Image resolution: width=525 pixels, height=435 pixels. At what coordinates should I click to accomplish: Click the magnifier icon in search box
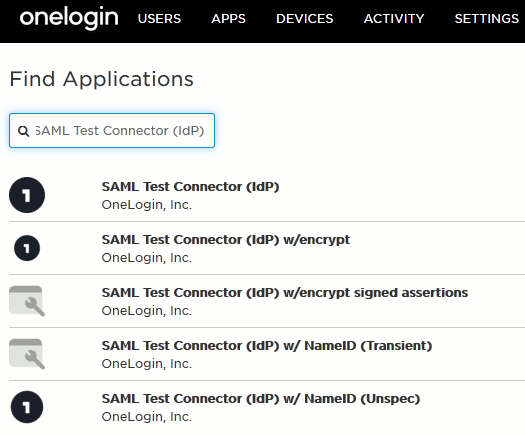point(23,131)
